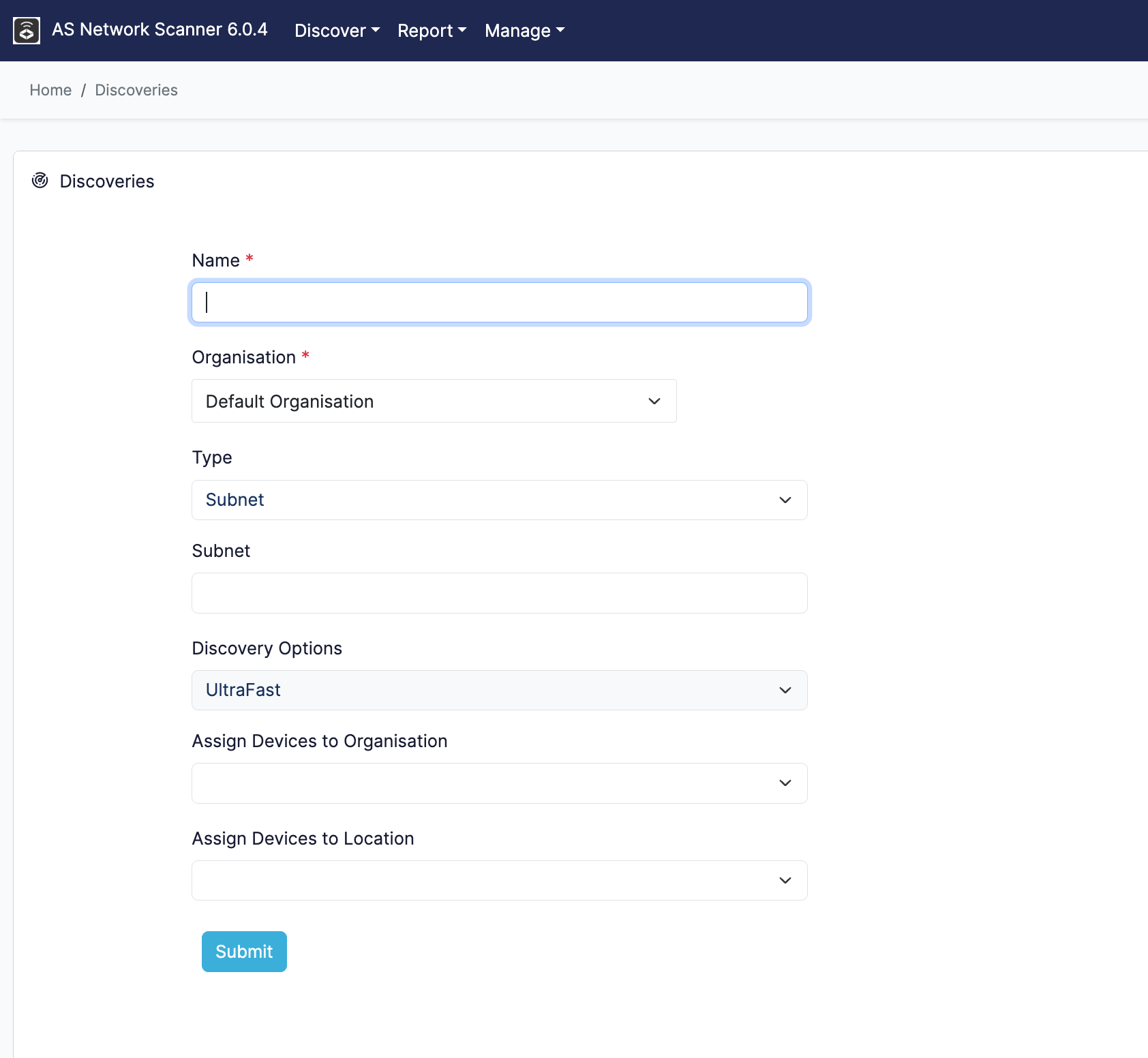This screenshot has width=1148, height=1058.
Task: Open the Manage menu
Action: point(524,31)
